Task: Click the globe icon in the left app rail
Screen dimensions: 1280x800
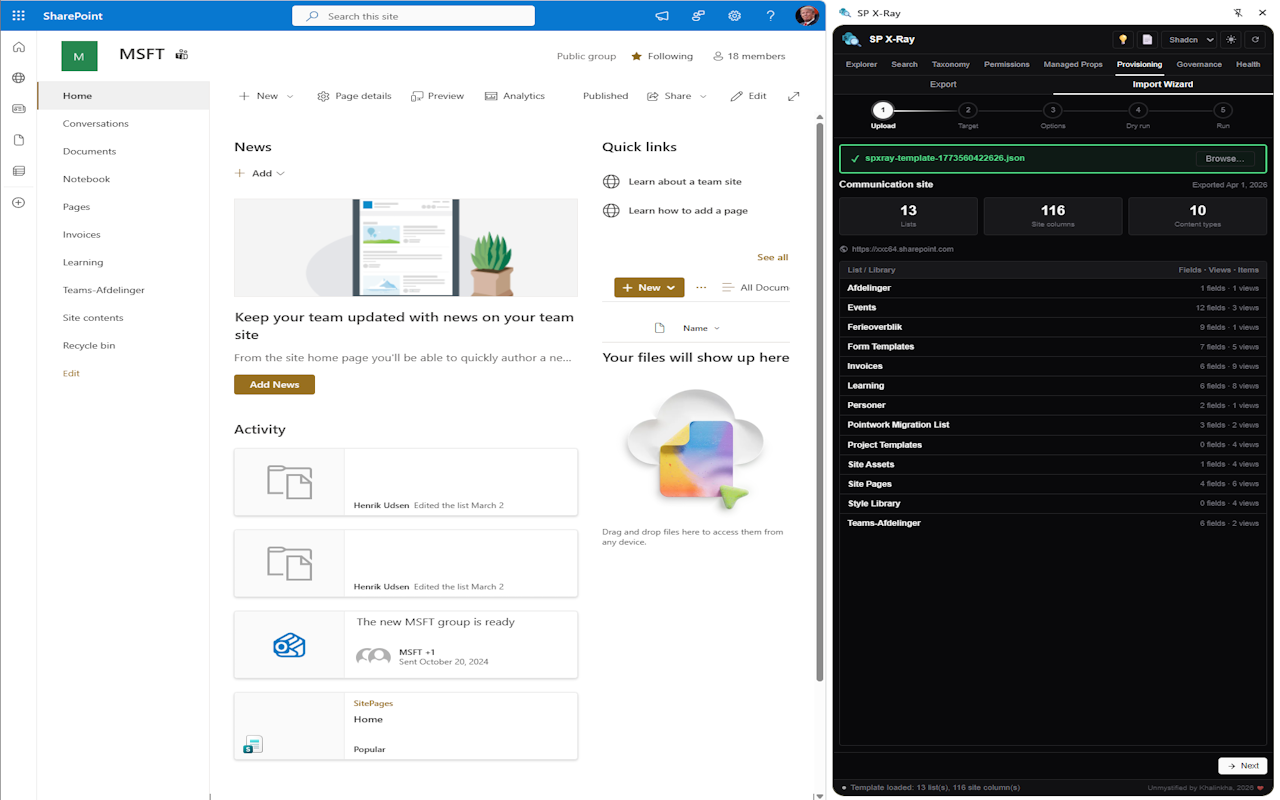Action: coord(18,78)
